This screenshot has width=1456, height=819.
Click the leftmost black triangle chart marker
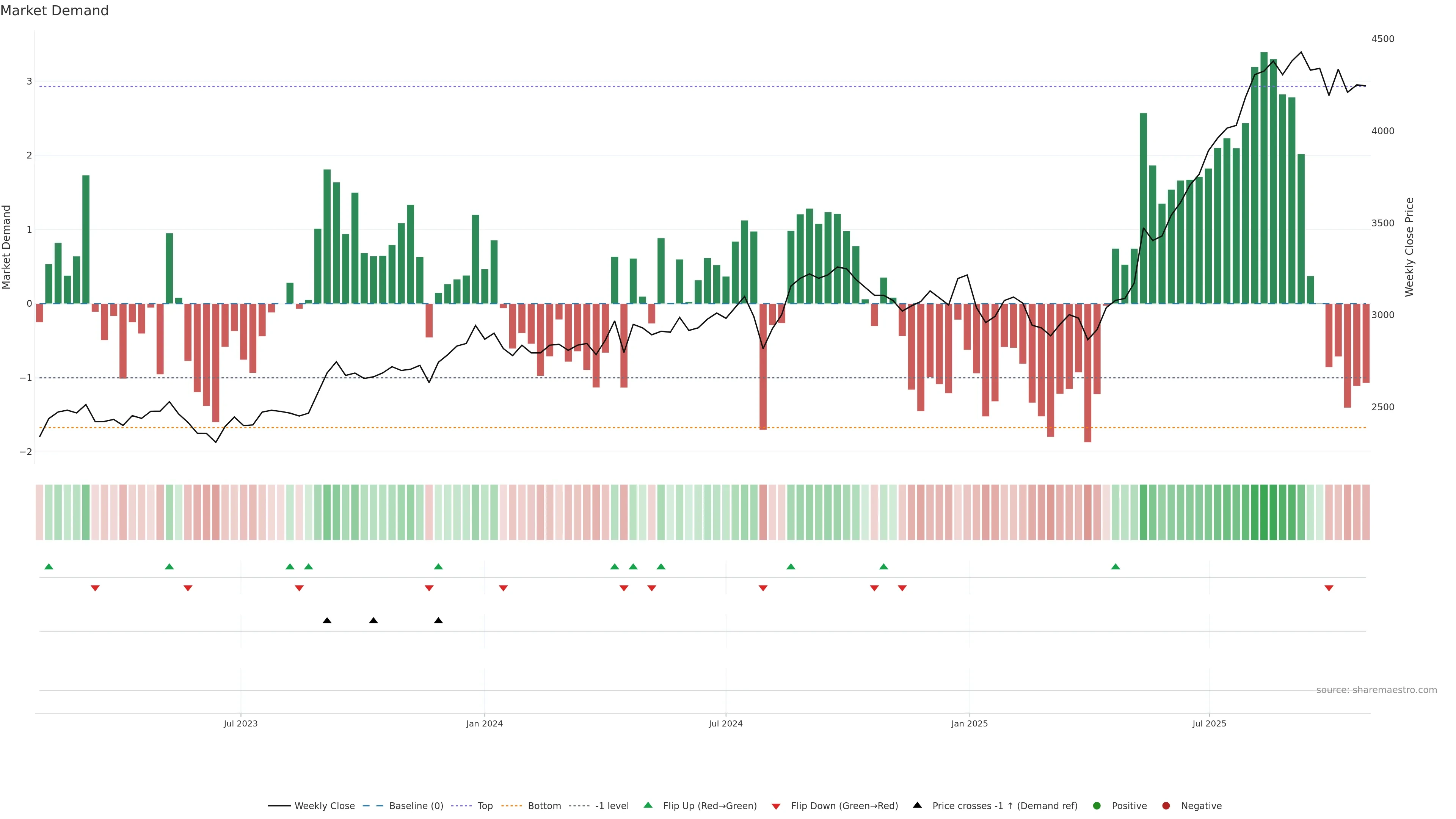(327, 621)
